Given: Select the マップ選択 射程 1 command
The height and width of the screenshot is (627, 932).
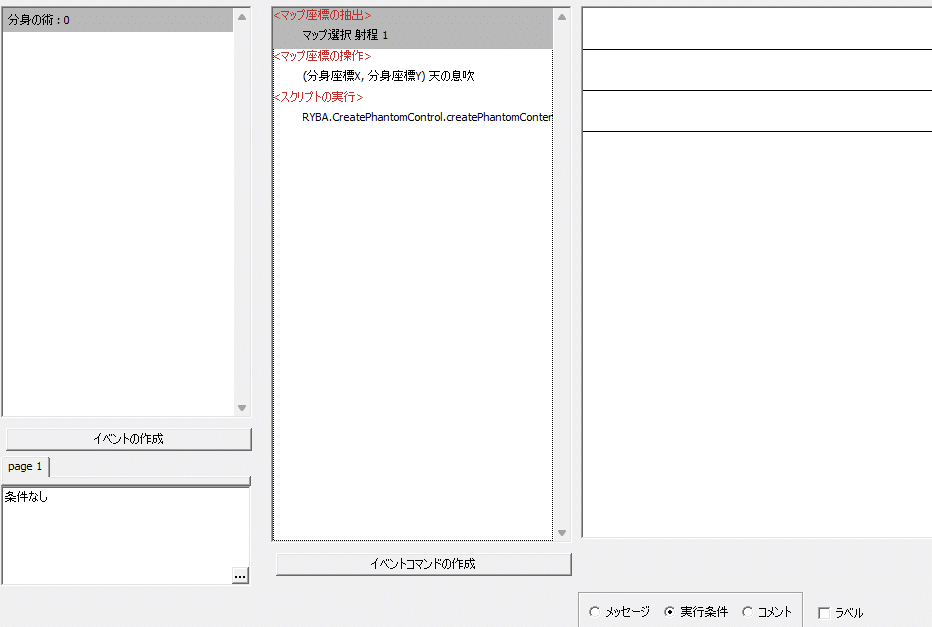Looking at the screenshot, I should tap(343, 33).
